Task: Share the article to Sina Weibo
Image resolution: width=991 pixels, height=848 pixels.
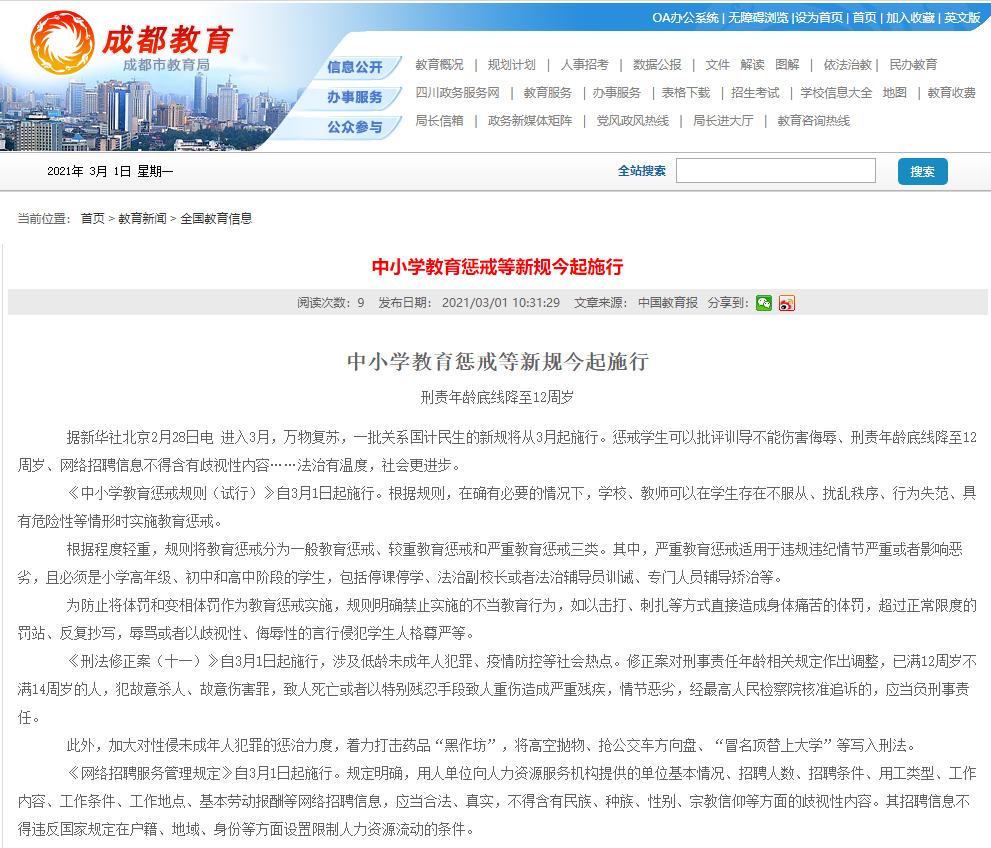Action: [787, 302]
